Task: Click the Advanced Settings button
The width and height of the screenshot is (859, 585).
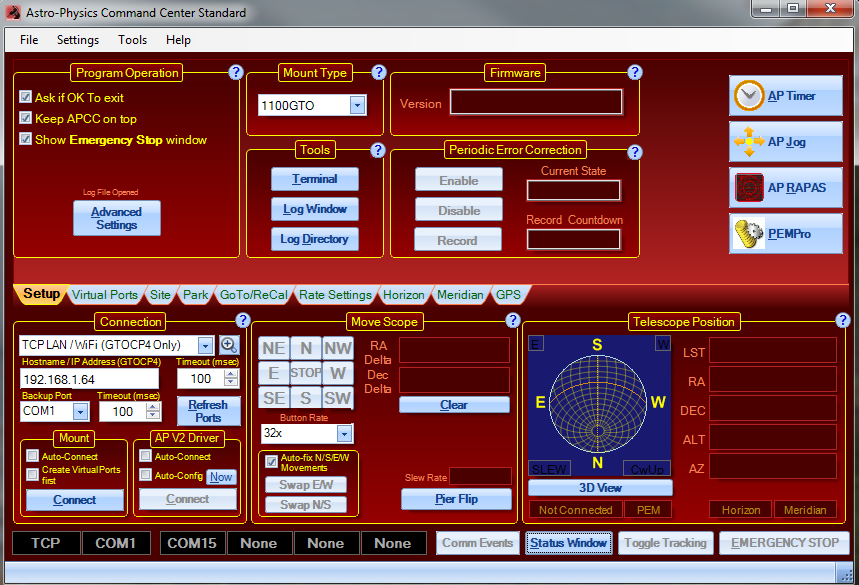Action: click(x=116, y=218)
